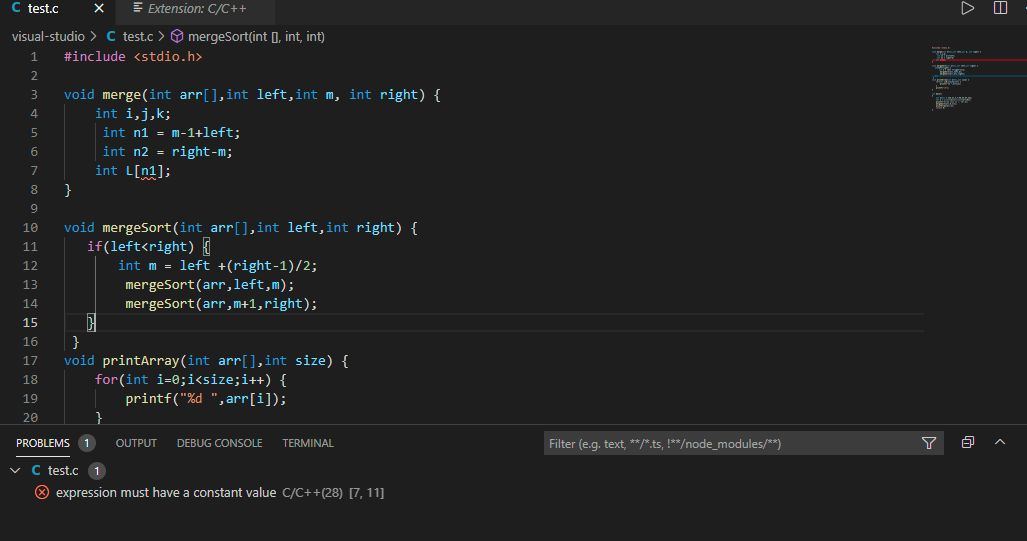Image resolution: width=1027 pixels, height=541 pixels.
Task: Click '#include <stdio.h>' on line 1
Action: (x=133, y=57)
